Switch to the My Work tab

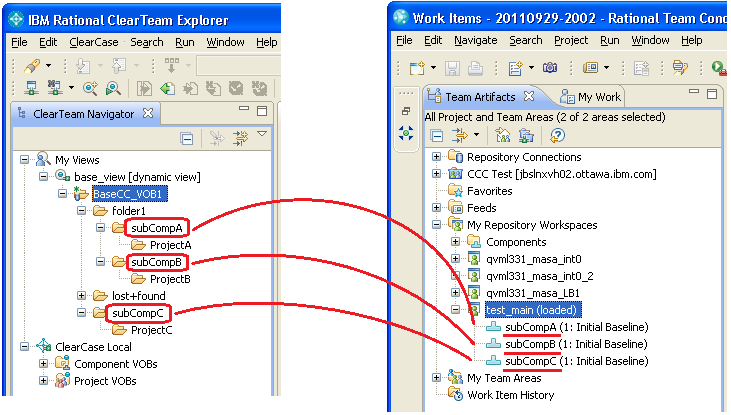[590, 97]
